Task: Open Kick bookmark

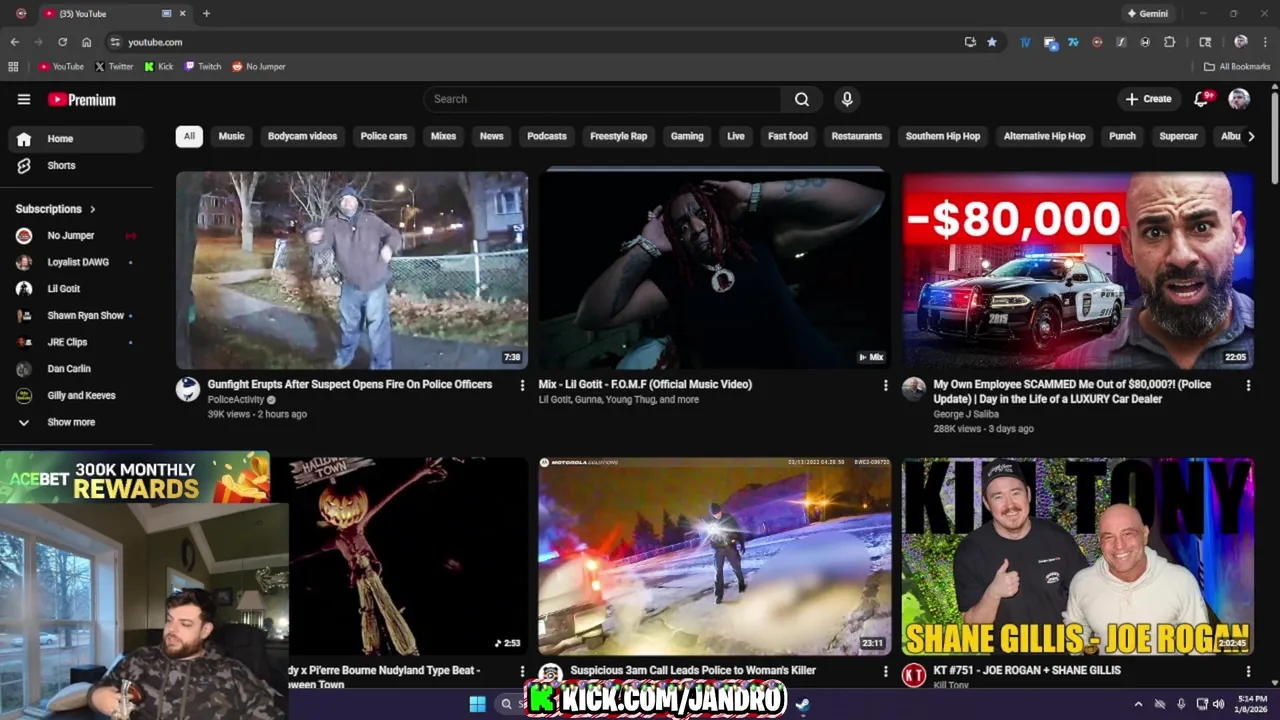Action: [x=158, y=67]
